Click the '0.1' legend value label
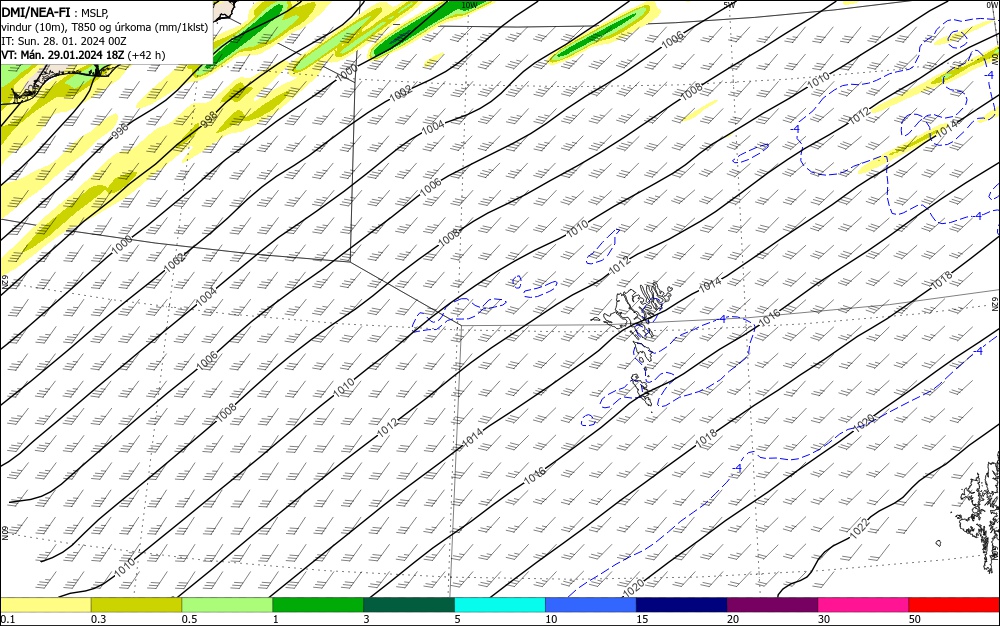Viewport: 1000px width, 626px height. 7,619
